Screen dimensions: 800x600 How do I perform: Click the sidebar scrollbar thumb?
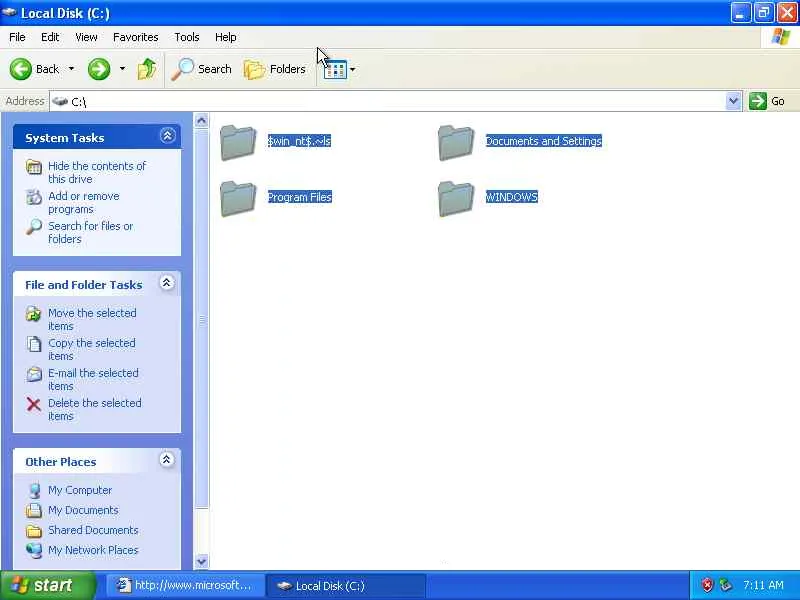[202, 319]
